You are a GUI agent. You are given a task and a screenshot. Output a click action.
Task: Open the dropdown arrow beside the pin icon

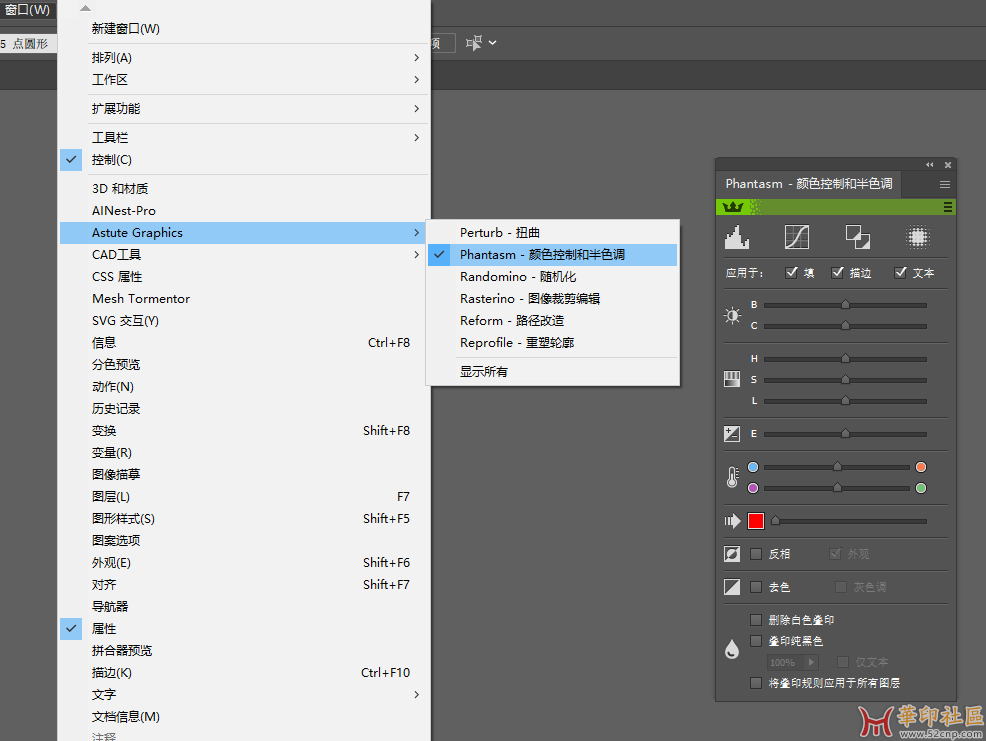[x=492, y=43]
